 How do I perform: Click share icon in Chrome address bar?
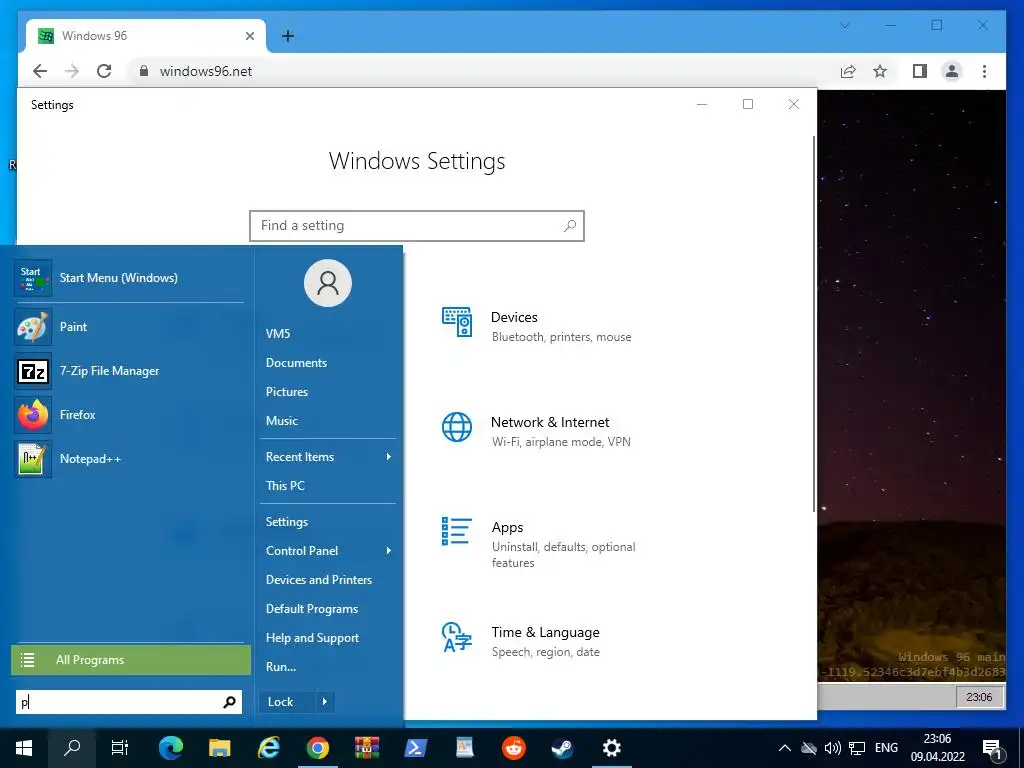(x=848, y=71)
